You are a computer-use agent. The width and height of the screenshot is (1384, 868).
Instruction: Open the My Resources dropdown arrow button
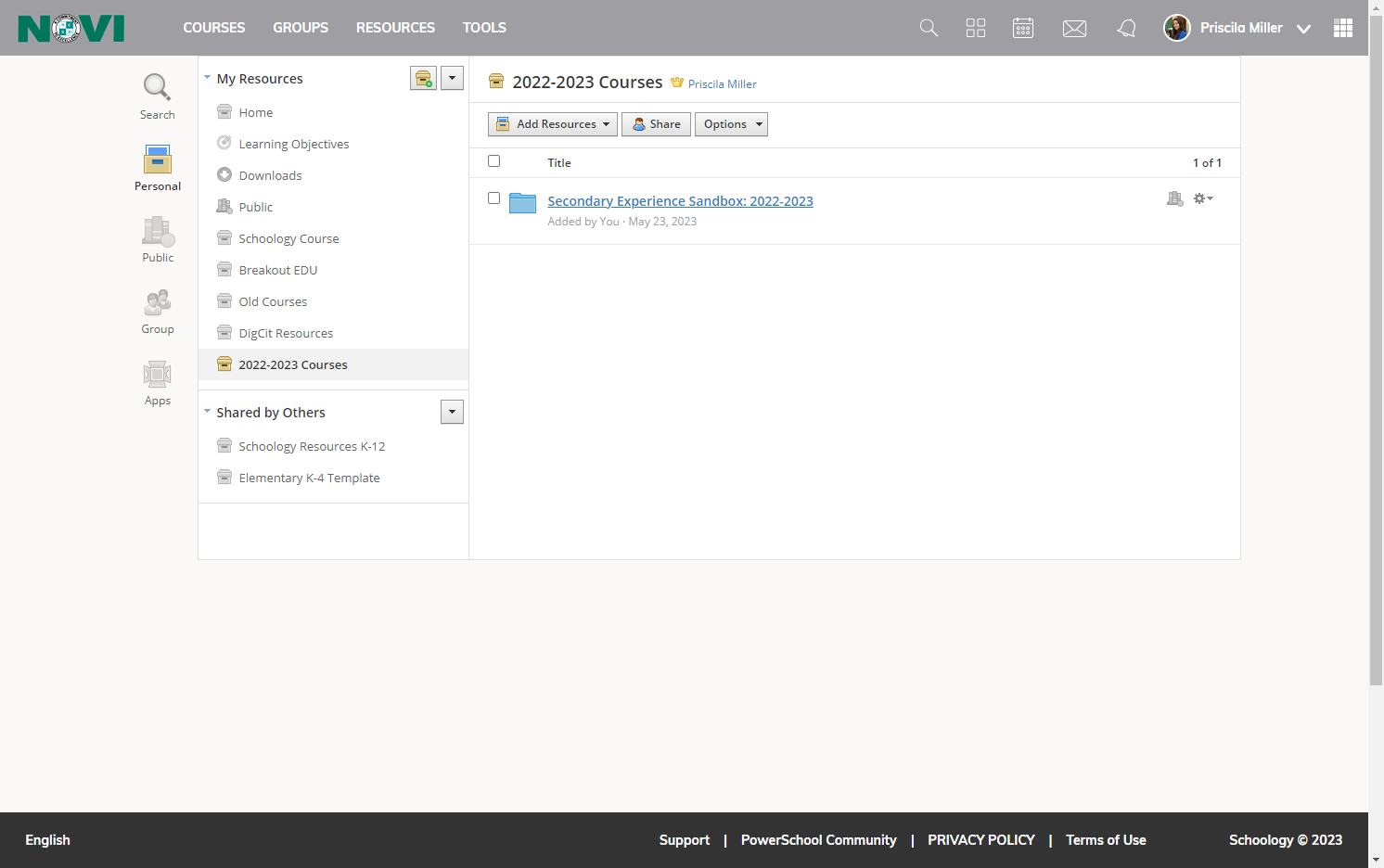coord(452,78)
